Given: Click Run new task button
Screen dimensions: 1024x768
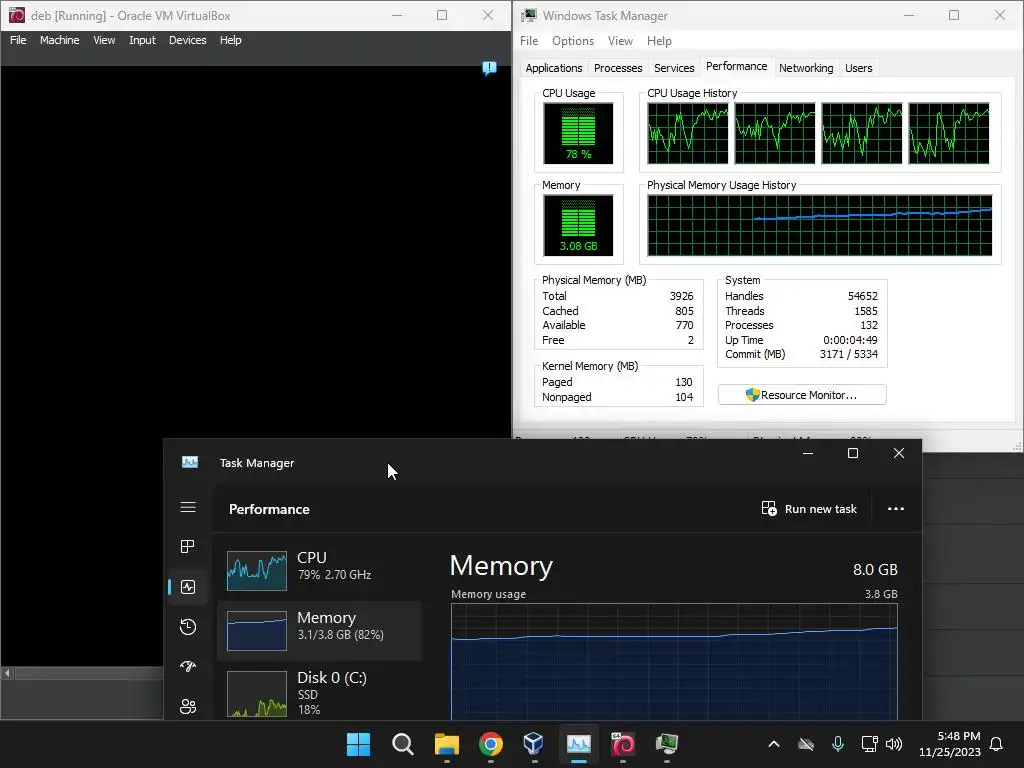Looking at the screenshot, I should tap(809, 509).
